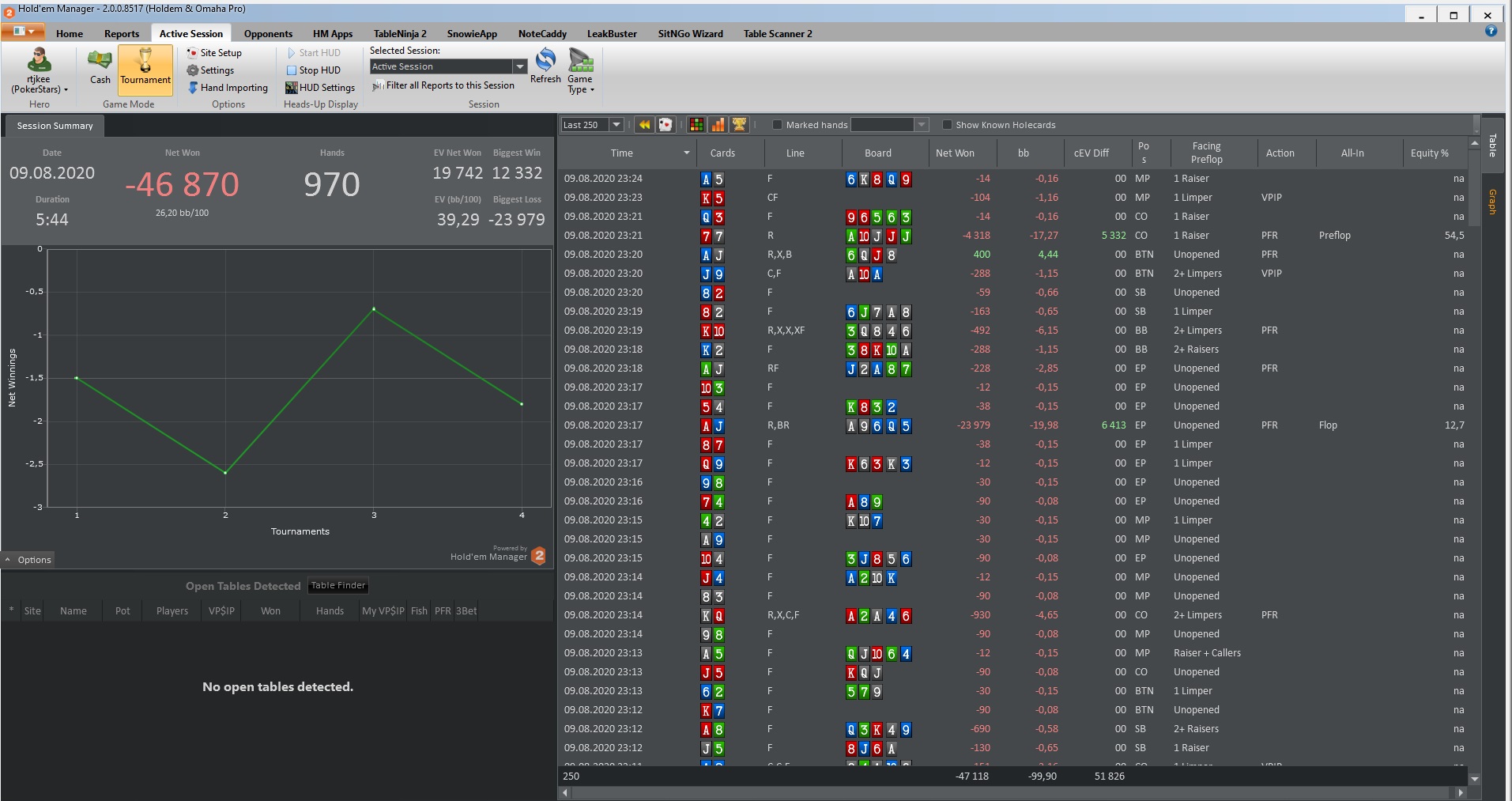
Task: Open Hand Importing
Action: [x=228, y=88]
